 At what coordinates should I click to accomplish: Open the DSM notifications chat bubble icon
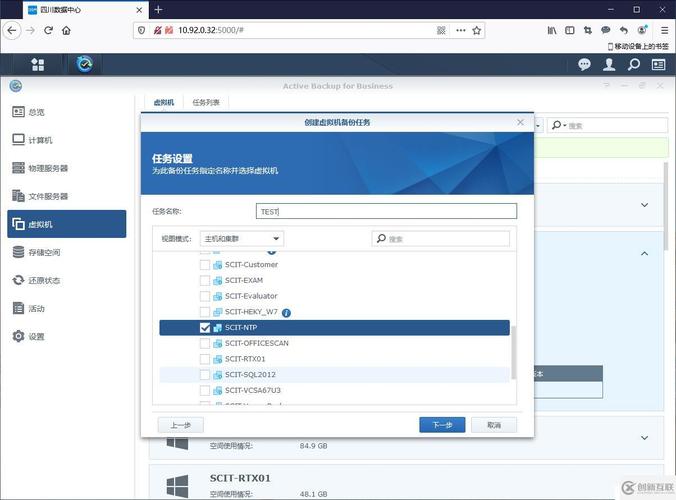point(585,65)
